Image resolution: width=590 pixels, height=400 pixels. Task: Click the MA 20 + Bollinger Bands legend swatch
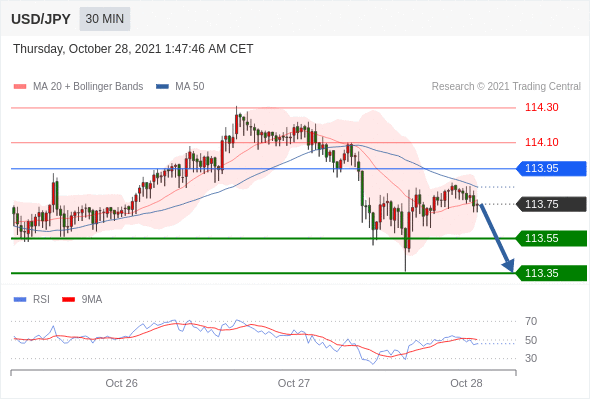[x=20, y=87]
